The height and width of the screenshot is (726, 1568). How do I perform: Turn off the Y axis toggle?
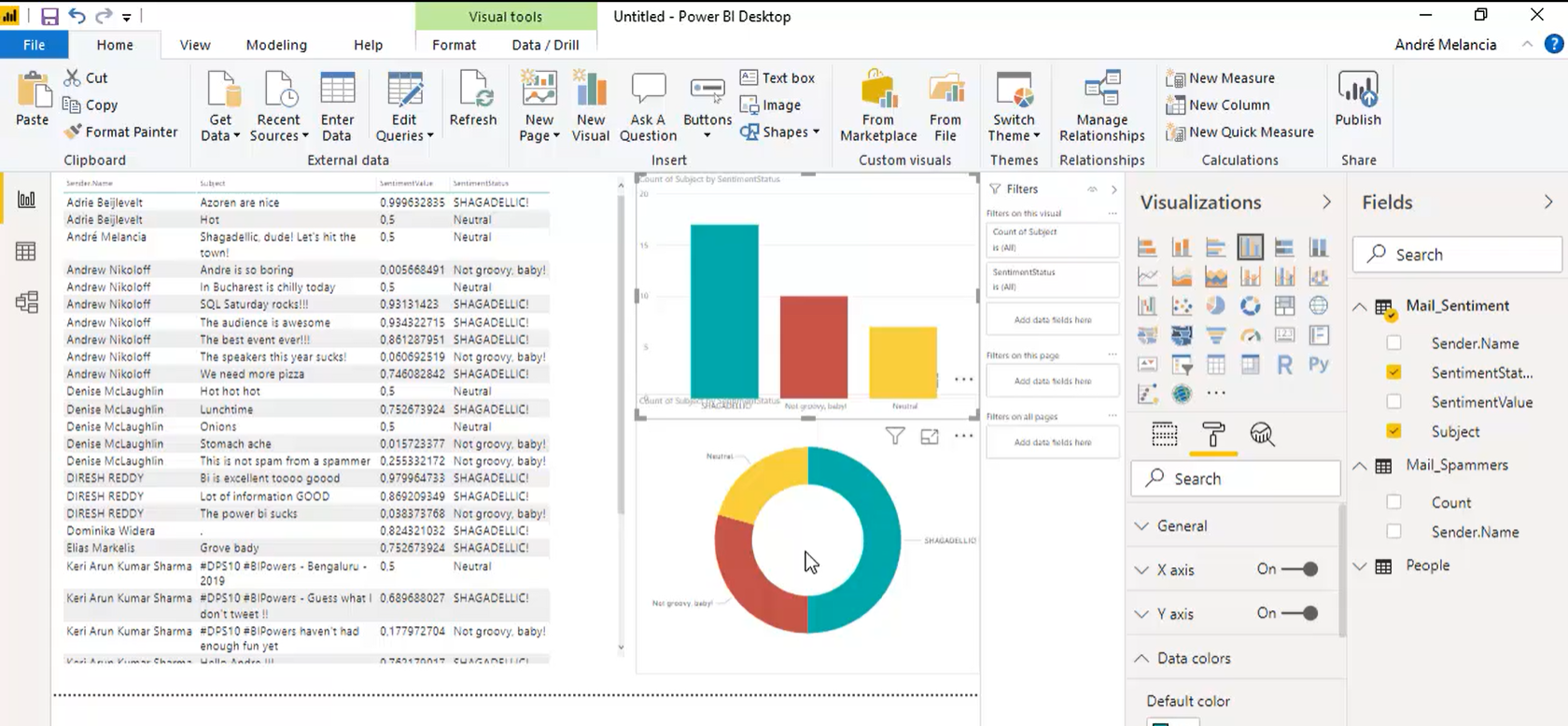coord(1299,613)
